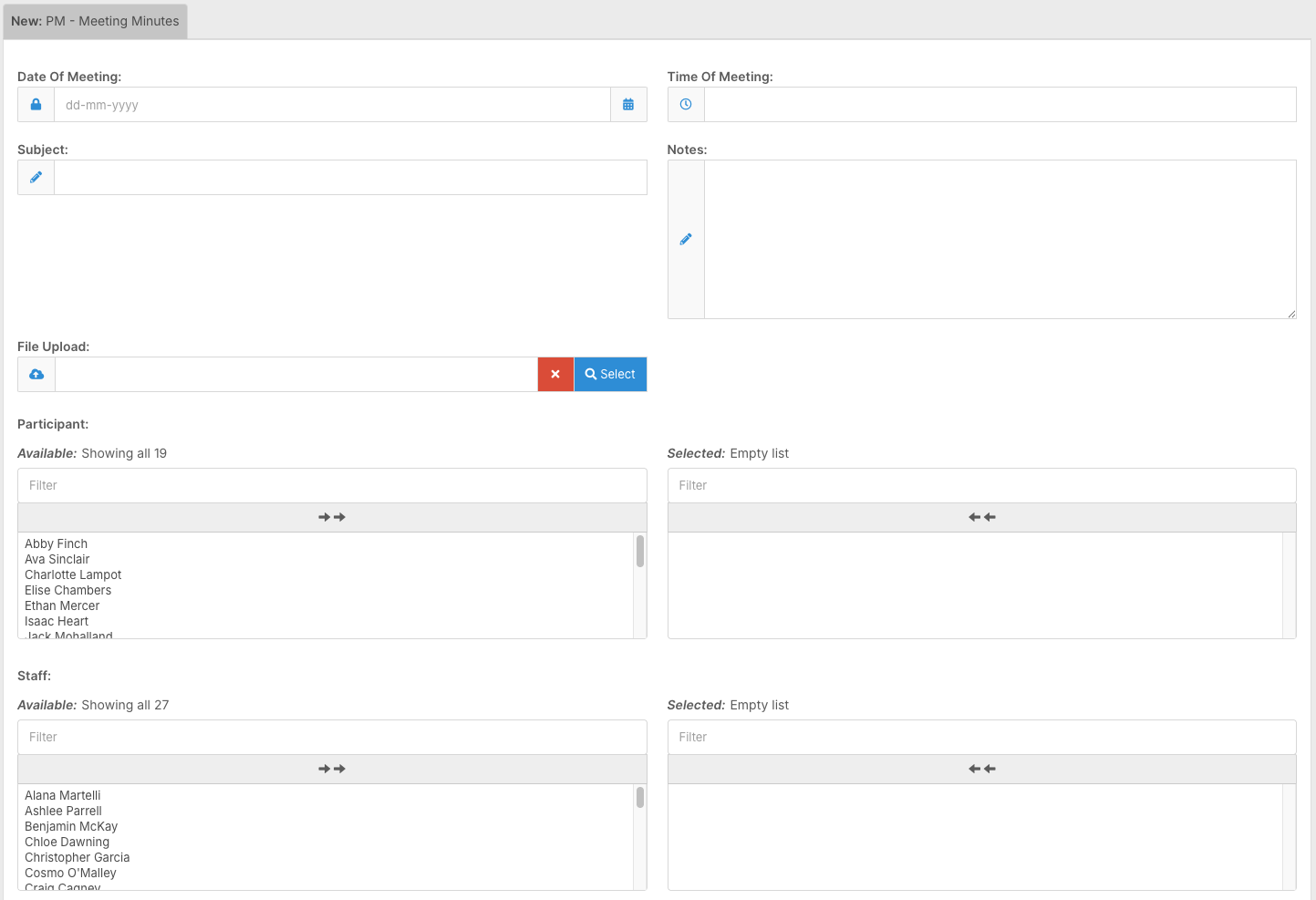
Task: Select staff member Cosmo O'Malley
Action: pyautogui.click(x=71, y=874)
